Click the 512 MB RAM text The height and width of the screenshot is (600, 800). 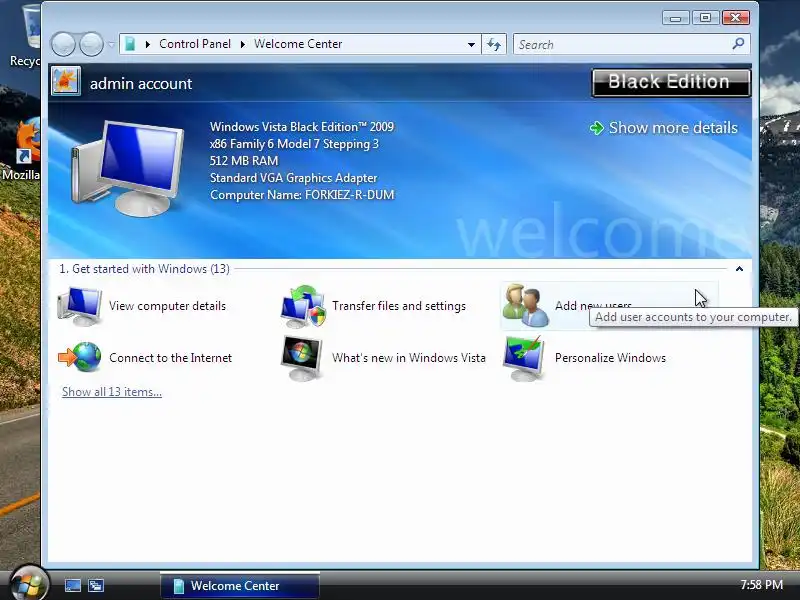[x=244, y=161]
